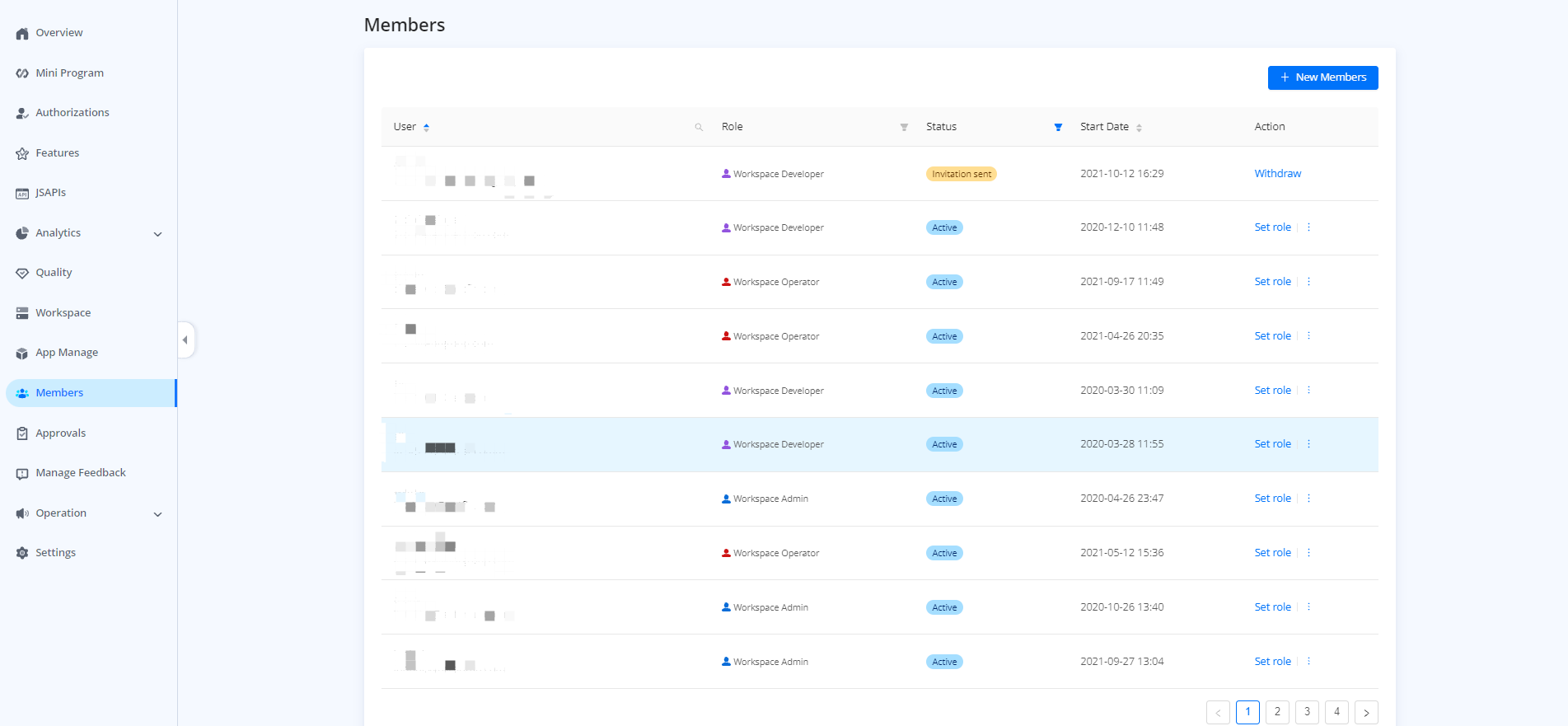Open the Status column filter icon
The height and width of the screenshot is (726, 1568).
click(x=1058, y=127)
